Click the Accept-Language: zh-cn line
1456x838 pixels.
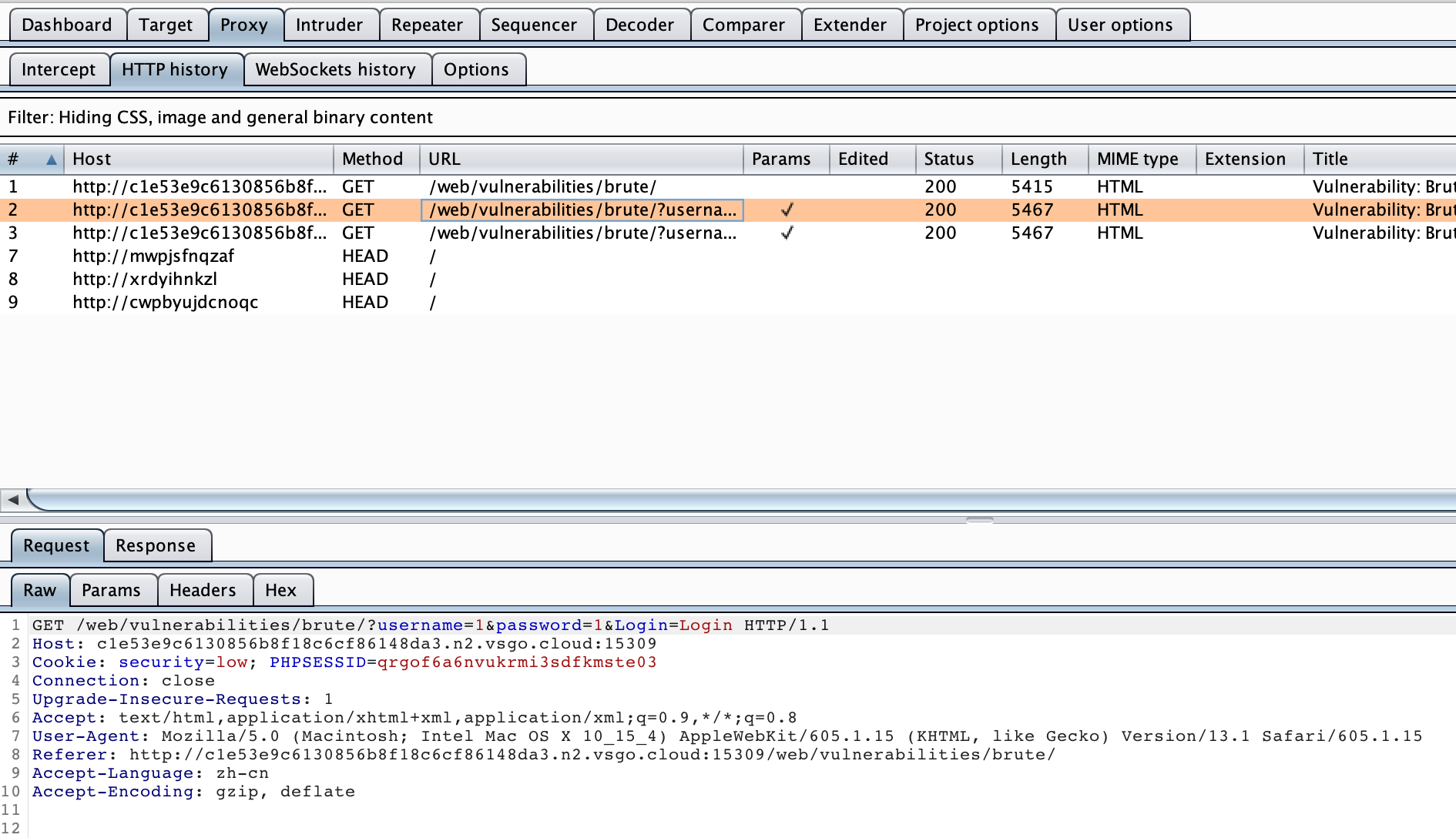pos(150,773)
